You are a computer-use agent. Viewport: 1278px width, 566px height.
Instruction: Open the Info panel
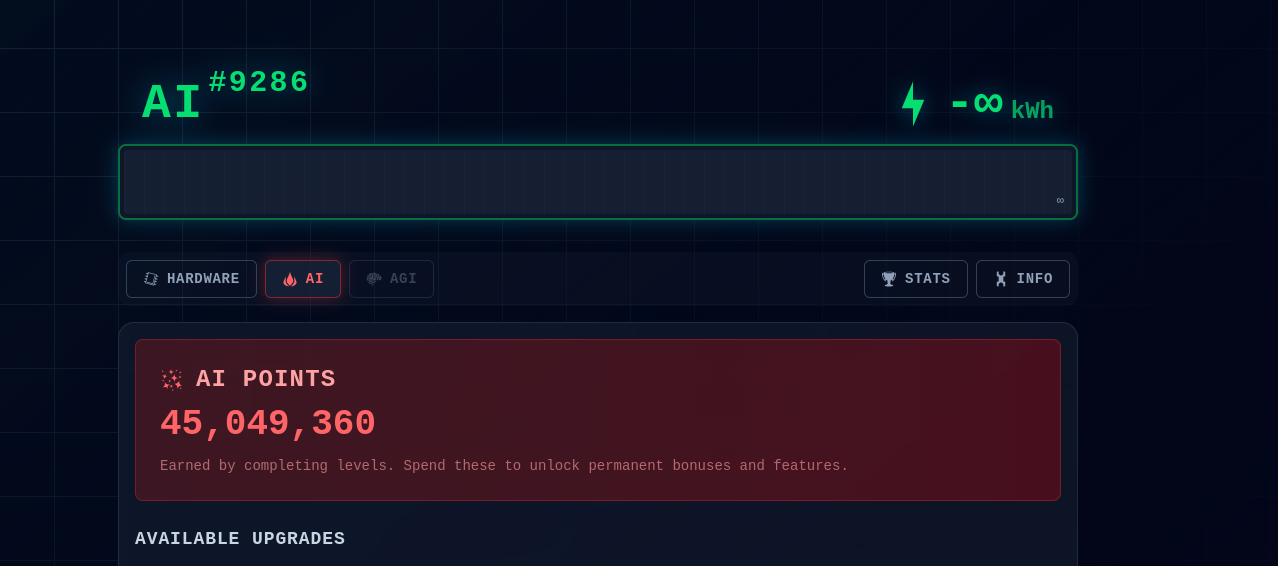1023,279
